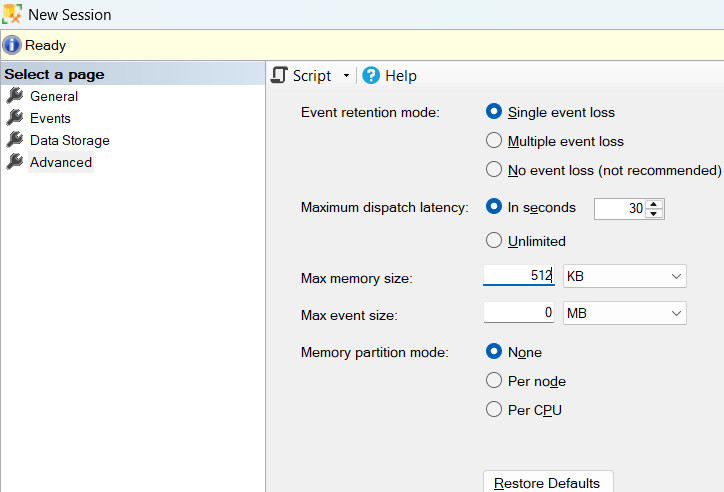Click the Restore Defaults button
This screenshot has height=492, width=724.
click(548, 482)
